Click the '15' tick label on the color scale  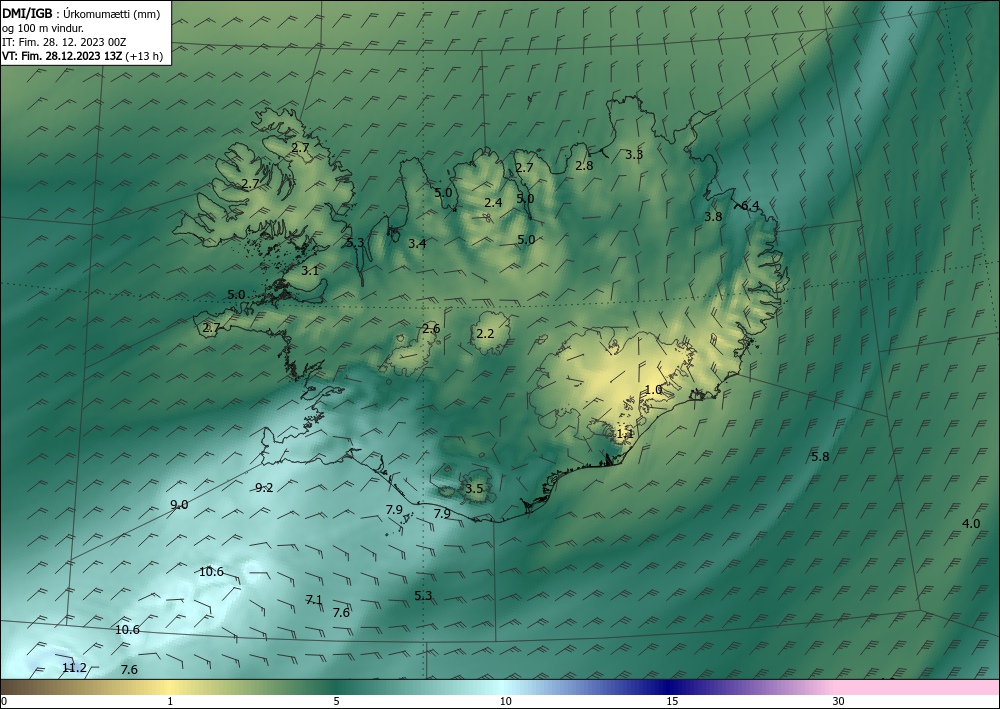coord(672,701)
